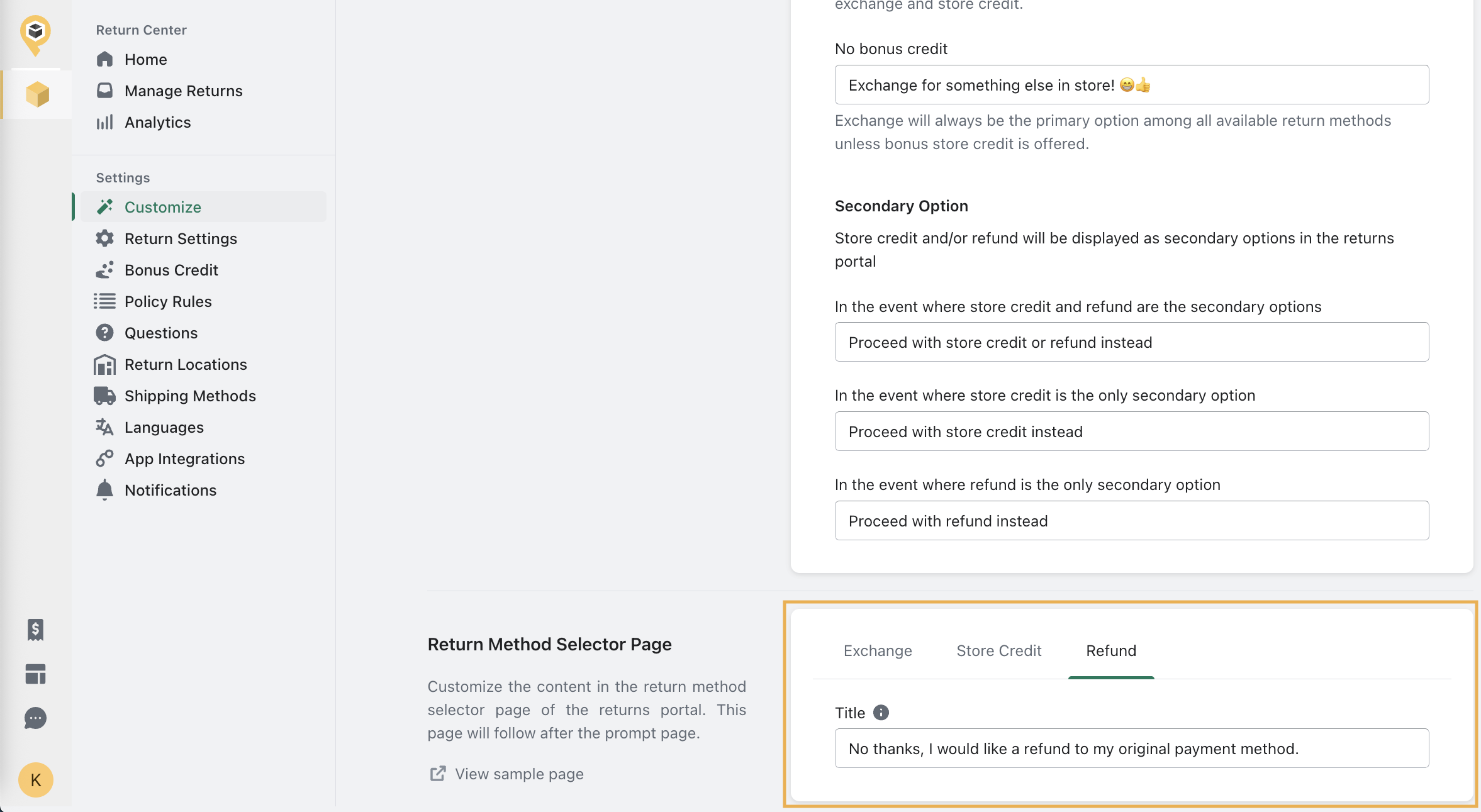This screenshot has width=1481, height=812.
Task: Click the app logo at top left
Action: (x=36, y=35)
